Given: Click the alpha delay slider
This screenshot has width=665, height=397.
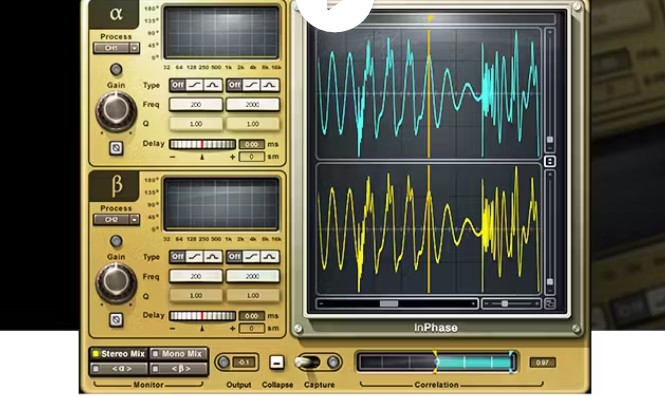Looking at the screenshot, I should 202,144.
